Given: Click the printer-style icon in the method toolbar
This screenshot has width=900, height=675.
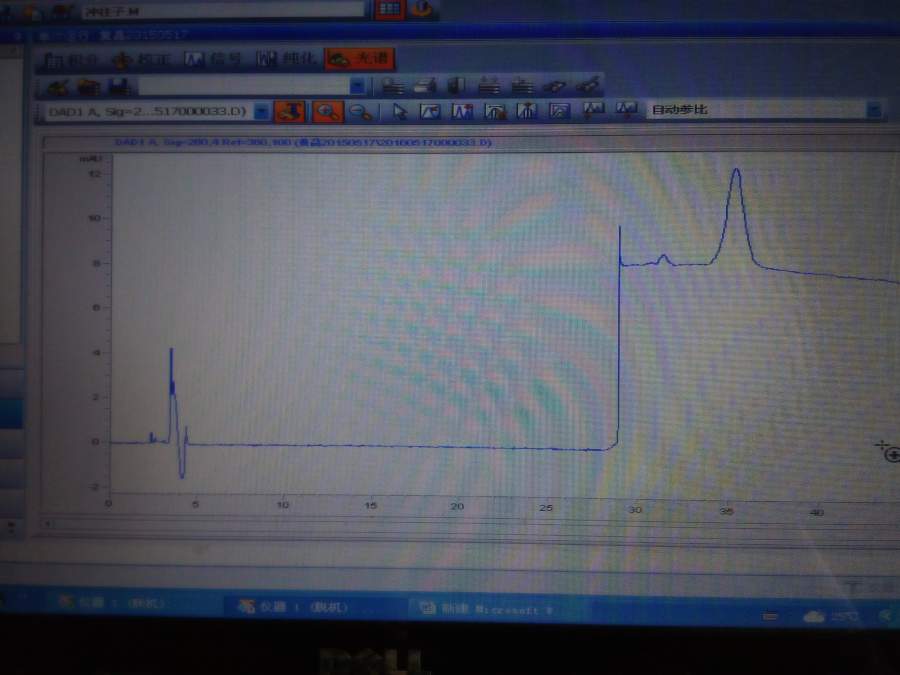Looking at the screenshot, I should point(425,86).
